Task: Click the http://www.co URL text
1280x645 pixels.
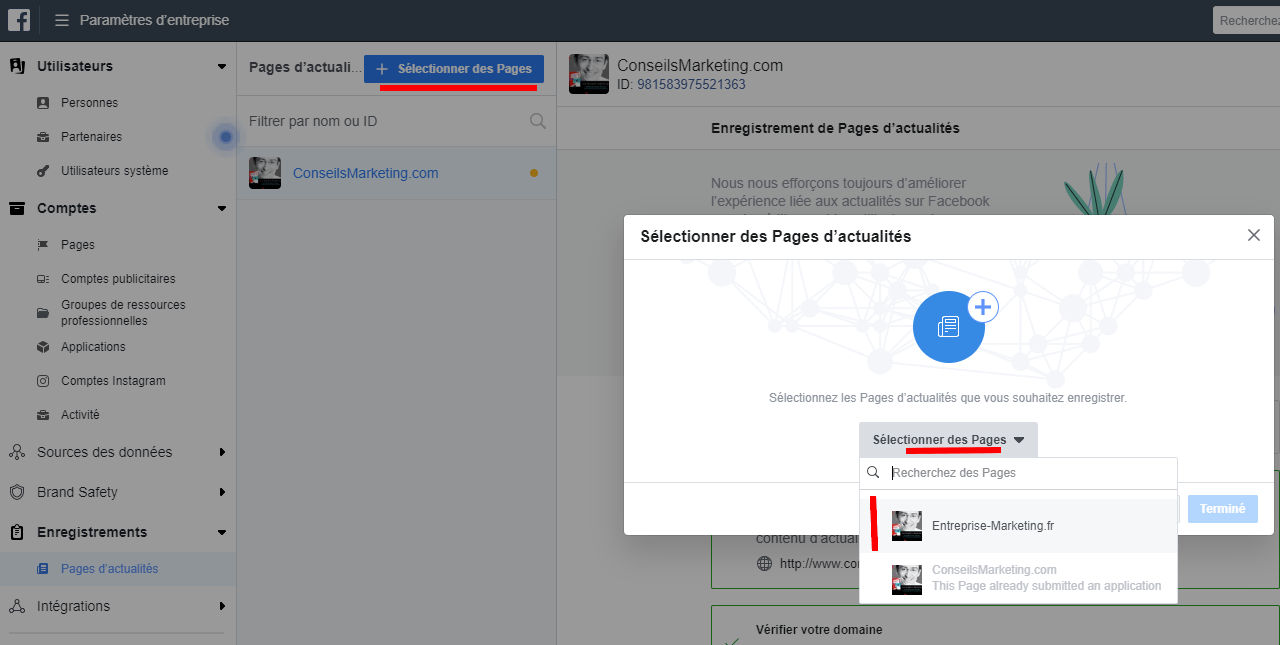Action: click(x=820, y=563)
